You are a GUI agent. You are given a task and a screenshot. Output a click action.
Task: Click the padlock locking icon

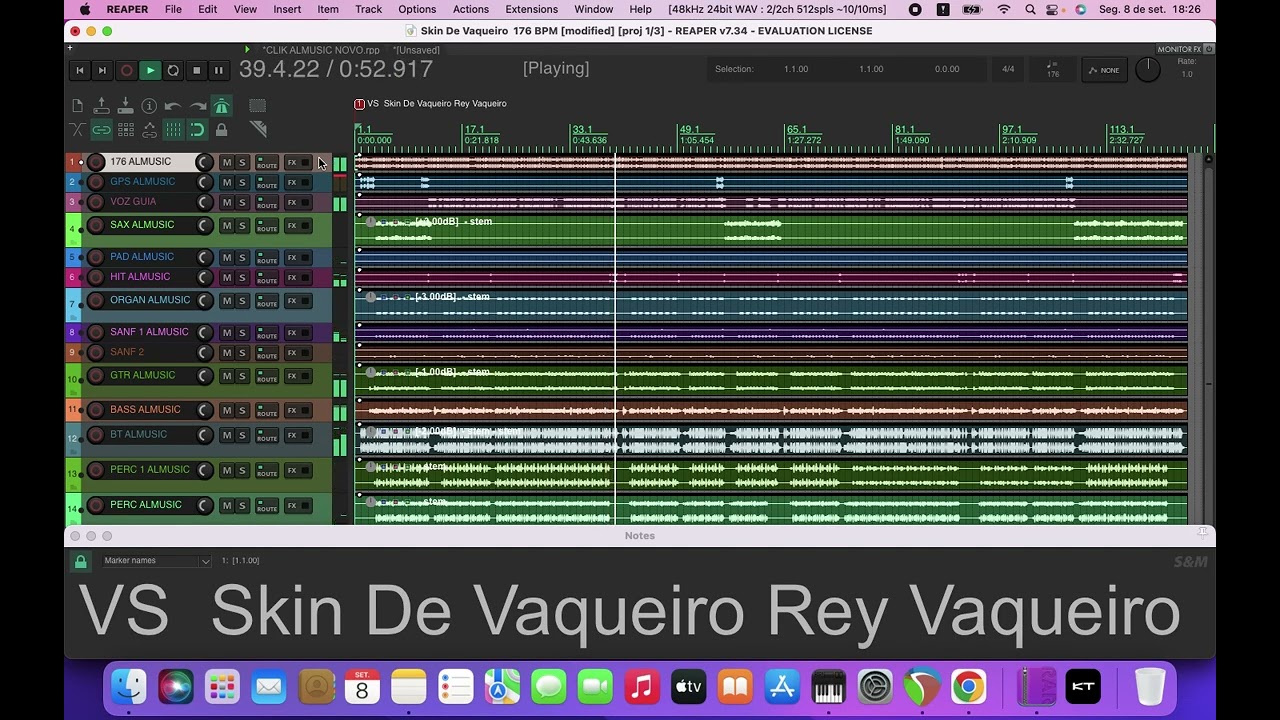click(x=222, y=130)
